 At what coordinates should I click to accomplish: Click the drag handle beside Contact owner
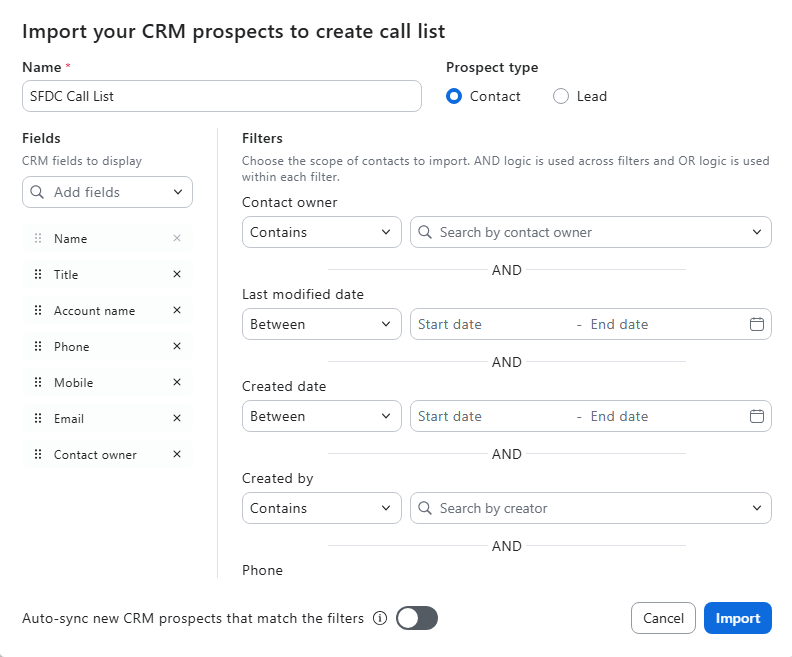click(38, 455)
